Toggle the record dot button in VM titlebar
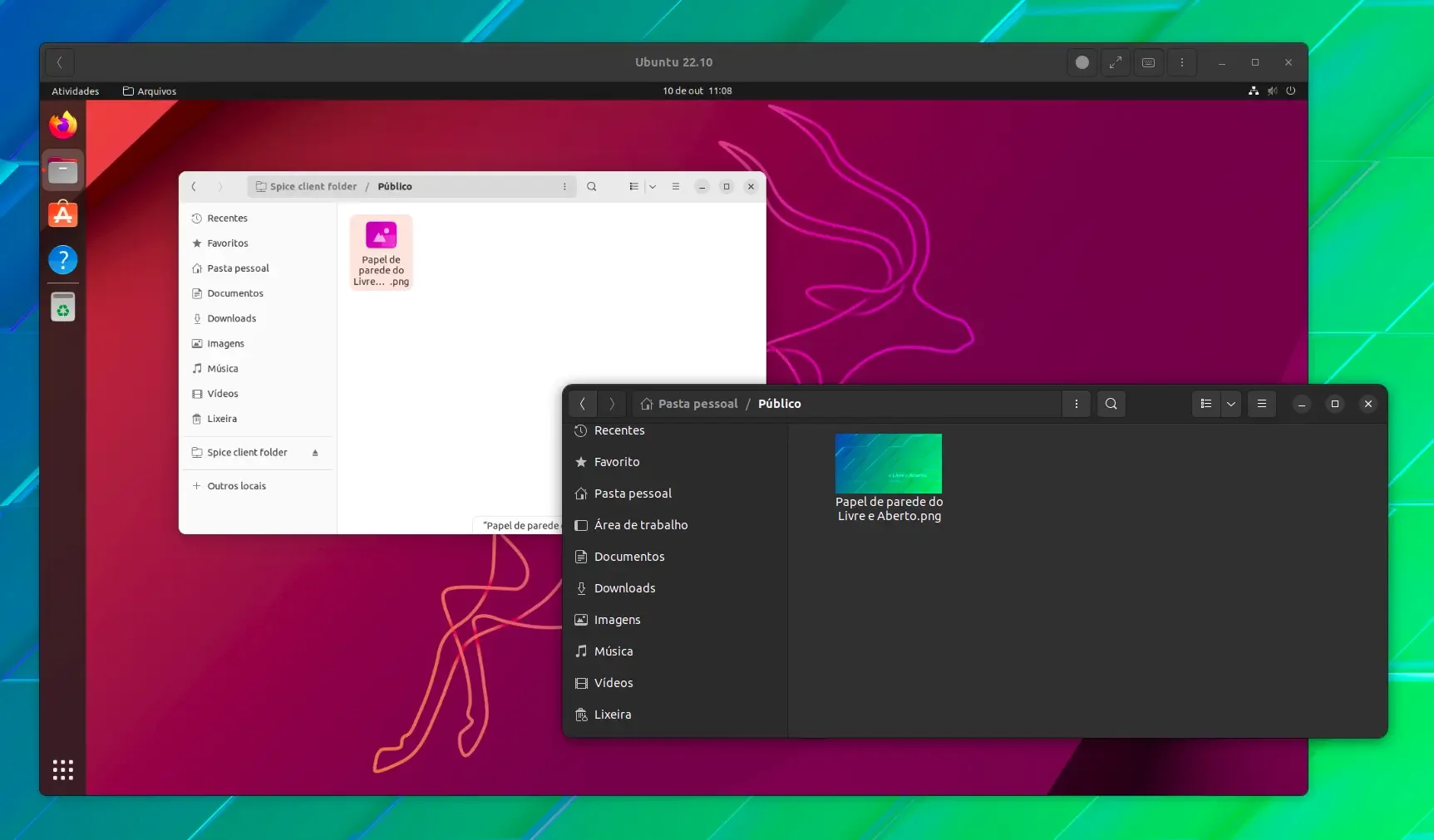The width and height of the screenshot is (1434, 840). (x=1082, y=62)
